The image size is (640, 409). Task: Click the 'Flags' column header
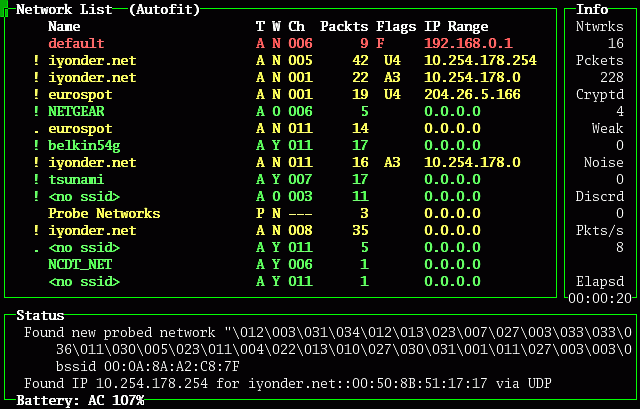coord(396,27)
